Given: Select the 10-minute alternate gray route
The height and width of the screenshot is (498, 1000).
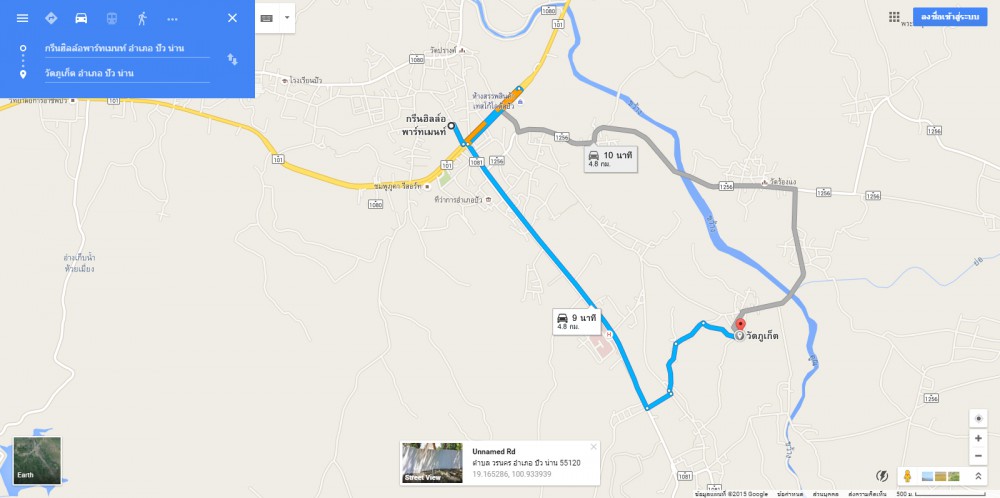Looking at the screenshot, I should click(611, 159).
